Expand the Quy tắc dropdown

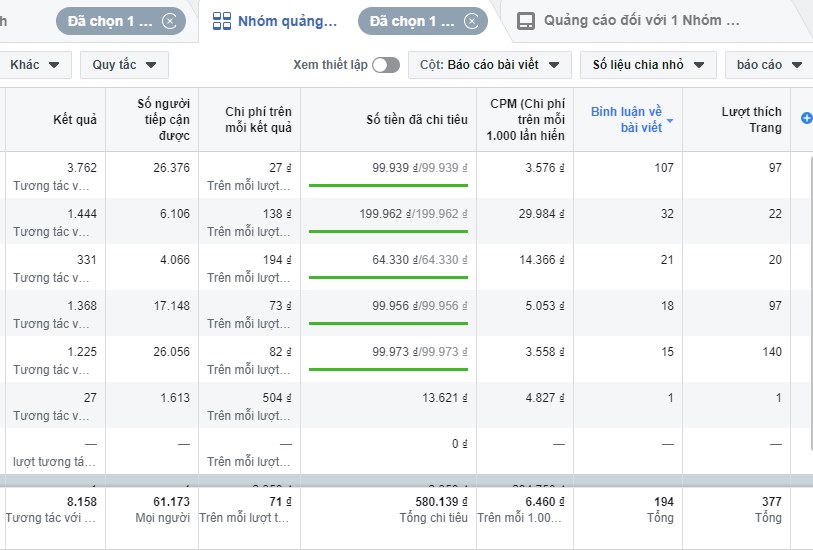tap(124, 65)
